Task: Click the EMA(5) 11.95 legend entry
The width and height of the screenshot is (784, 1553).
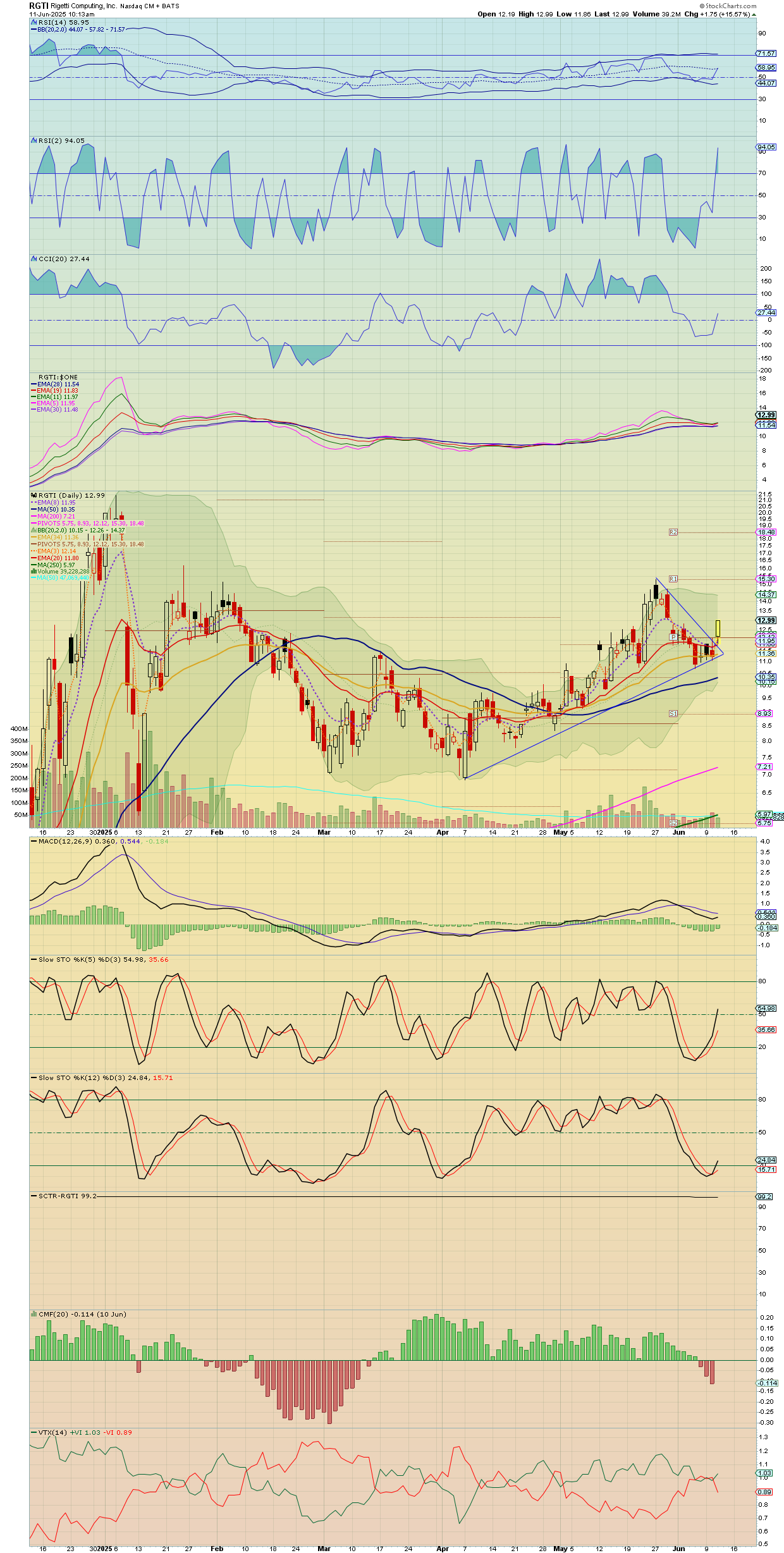Action: pyautogui.click(x=53, y=403)
